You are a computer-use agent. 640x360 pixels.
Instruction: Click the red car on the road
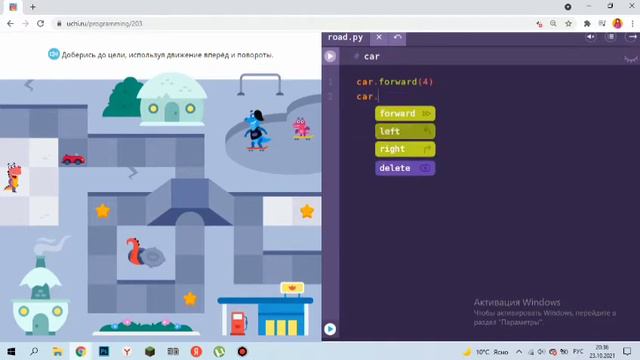click(x=73, y=159)
